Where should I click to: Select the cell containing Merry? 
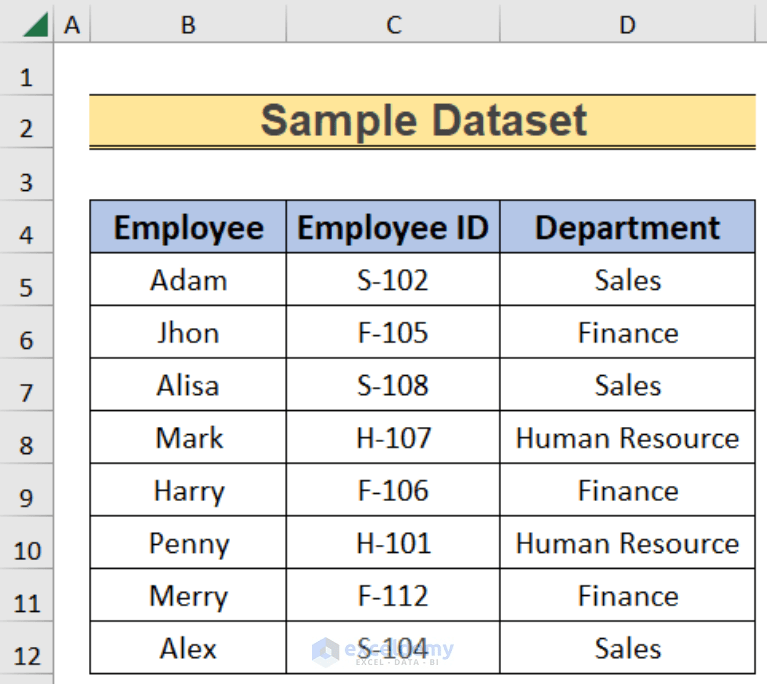[188, 595]
